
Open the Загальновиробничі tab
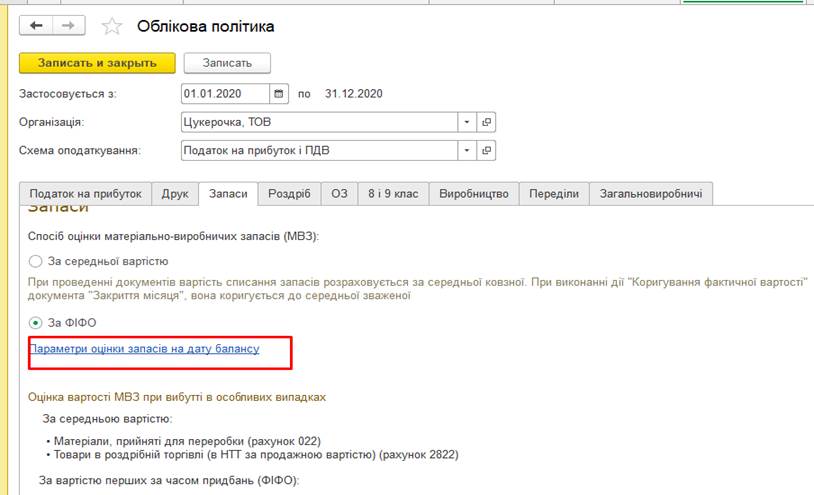[x=650, y=194]
